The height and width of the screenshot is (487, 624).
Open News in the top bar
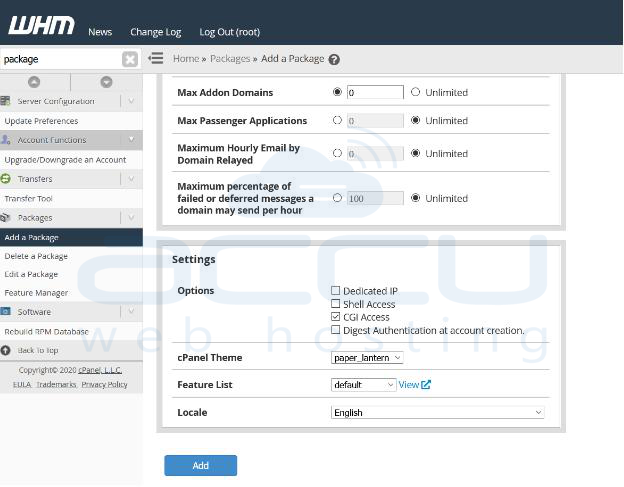[100, 32]
